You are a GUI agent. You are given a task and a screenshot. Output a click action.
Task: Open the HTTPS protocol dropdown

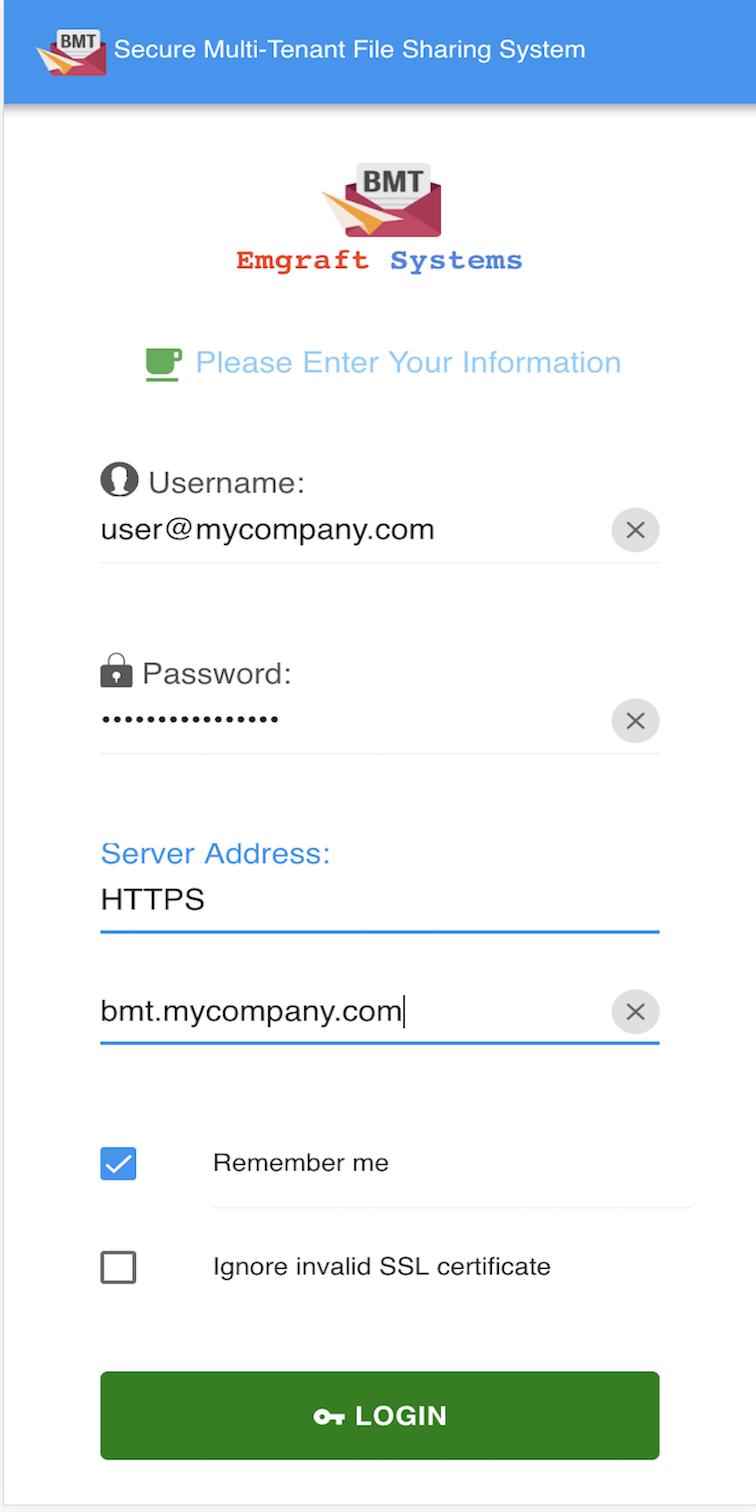coord(380,900)
